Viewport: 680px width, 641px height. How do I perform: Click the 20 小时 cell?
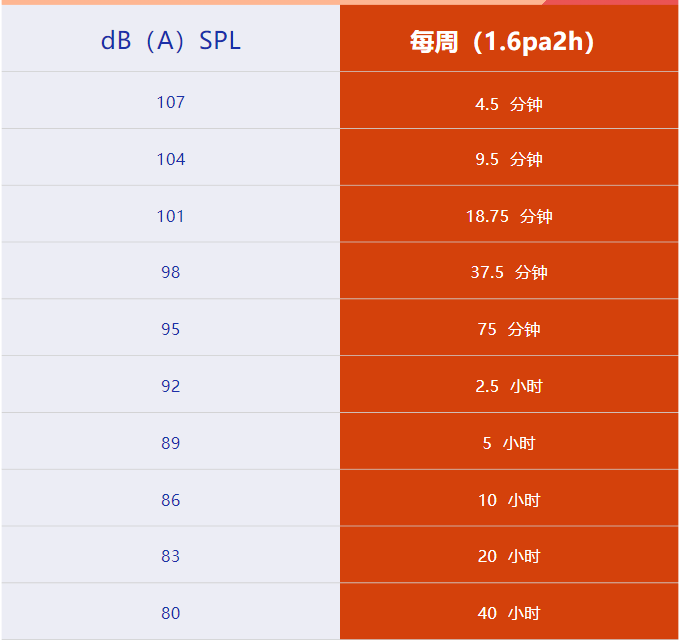tap(509, 556)
